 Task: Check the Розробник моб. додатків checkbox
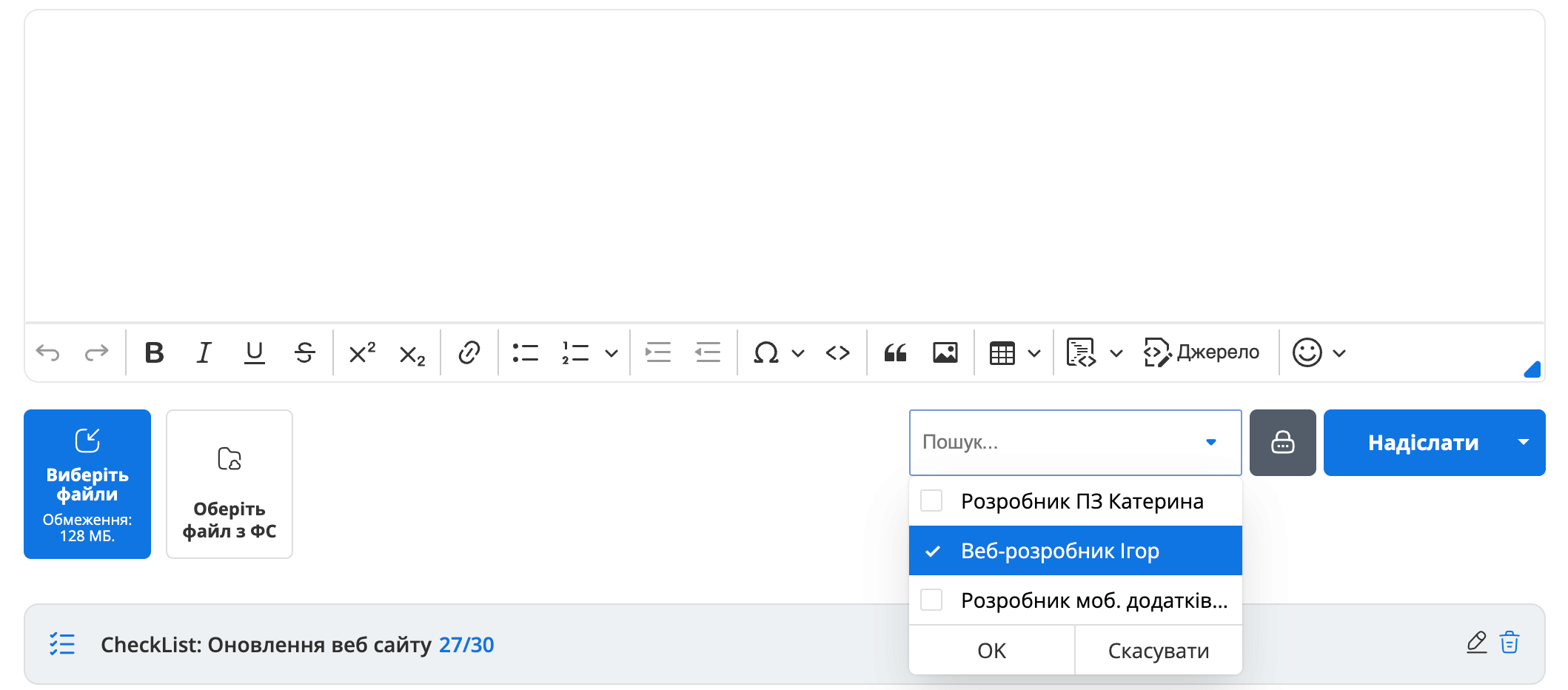coord(931,600)
